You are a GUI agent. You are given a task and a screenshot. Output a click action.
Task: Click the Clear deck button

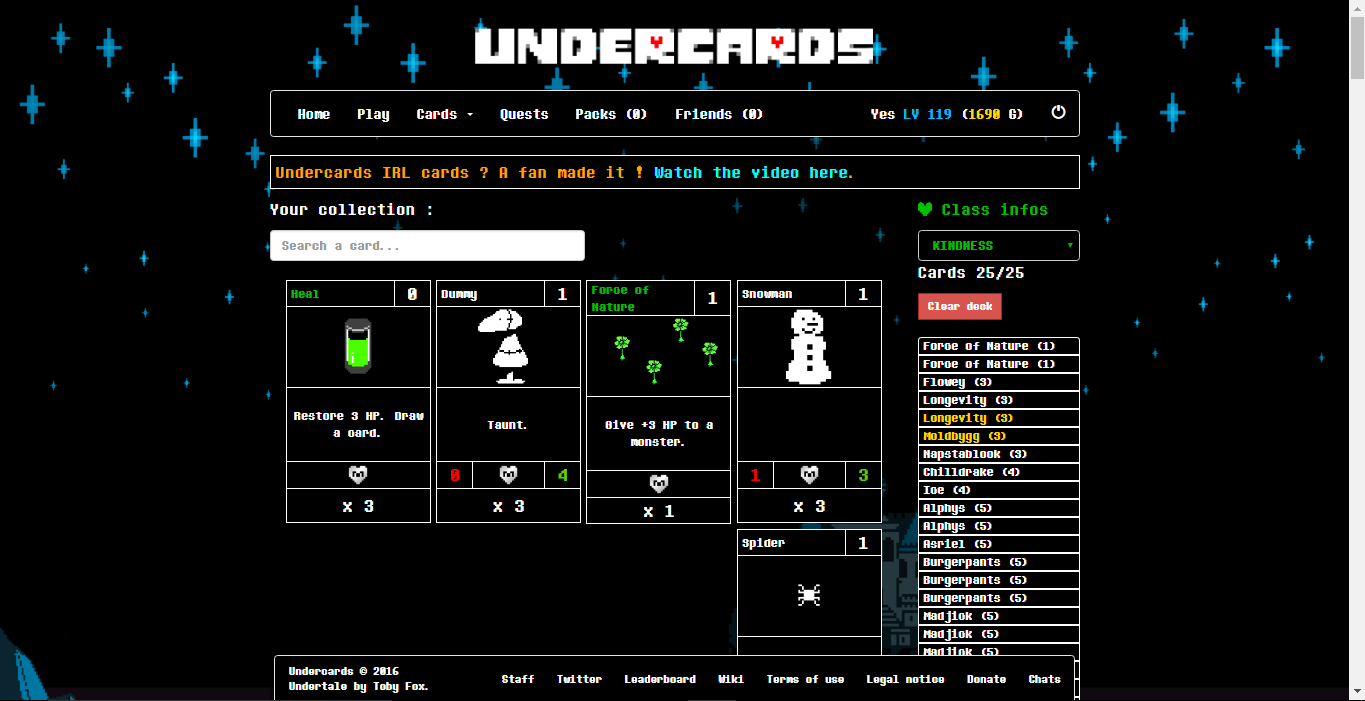pos(959,306)
